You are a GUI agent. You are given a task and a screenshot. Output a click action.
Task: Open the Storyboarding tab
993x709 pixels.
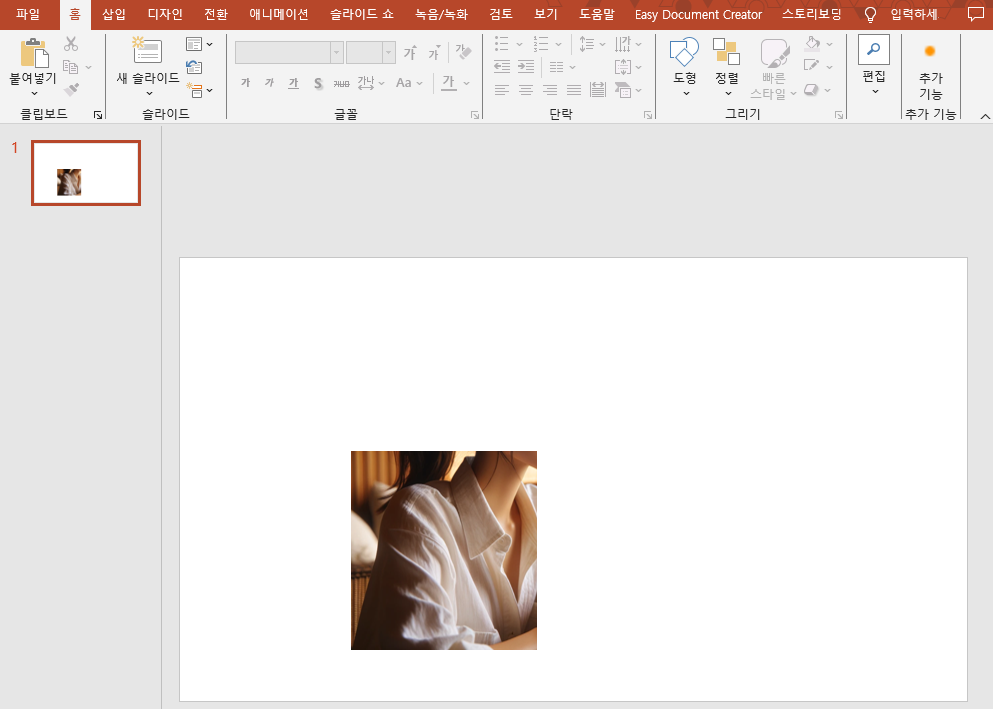pyautogui.click(x=812, y=14)
